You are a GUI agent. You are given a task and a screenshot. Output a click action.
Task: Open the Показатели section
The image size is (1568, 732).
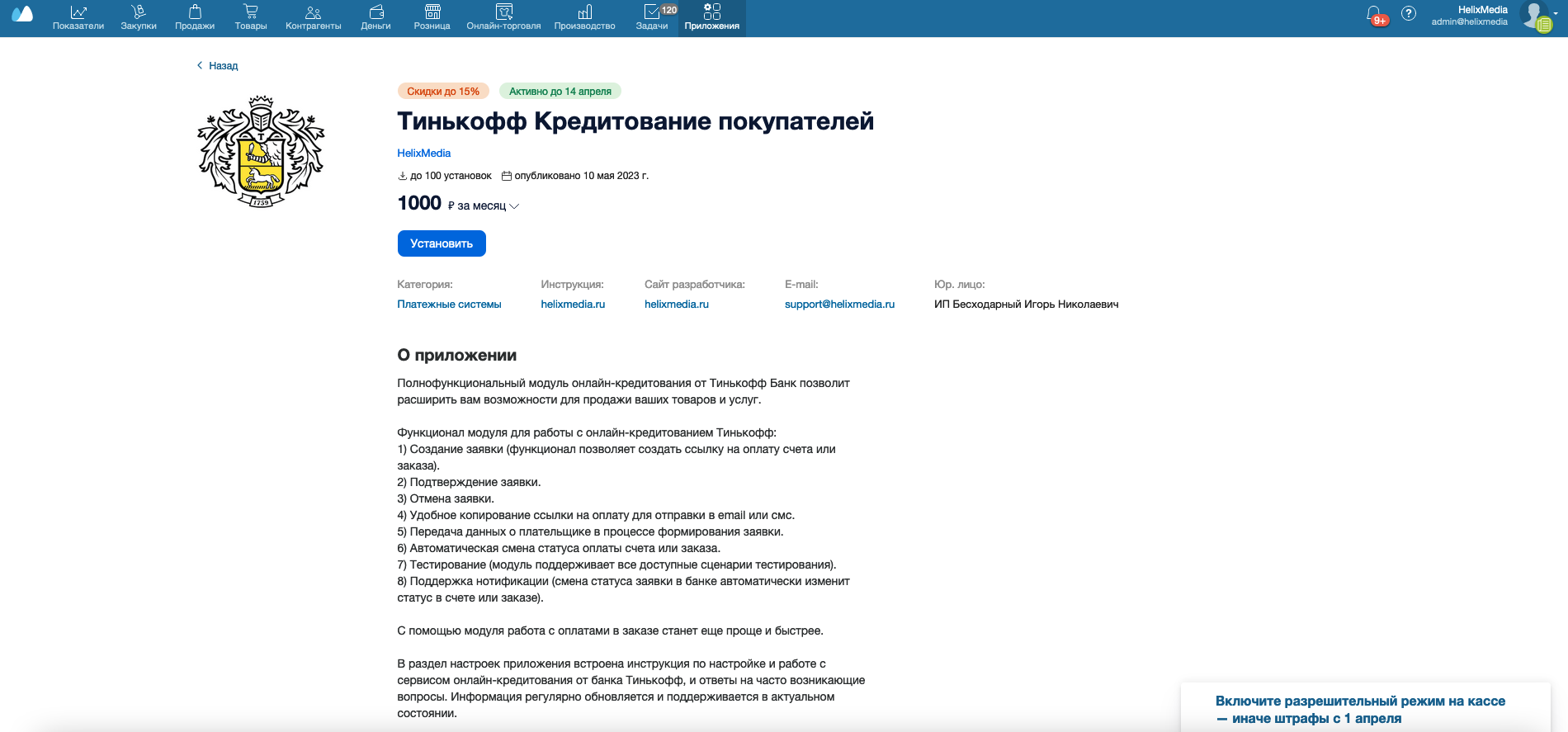click(78, 18)
